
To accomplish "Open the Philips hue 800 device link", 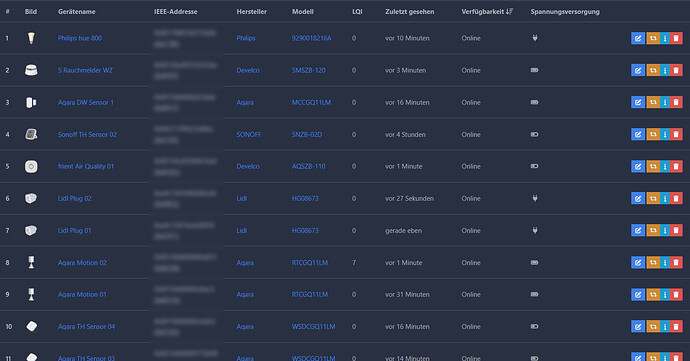I will [80, 38].
